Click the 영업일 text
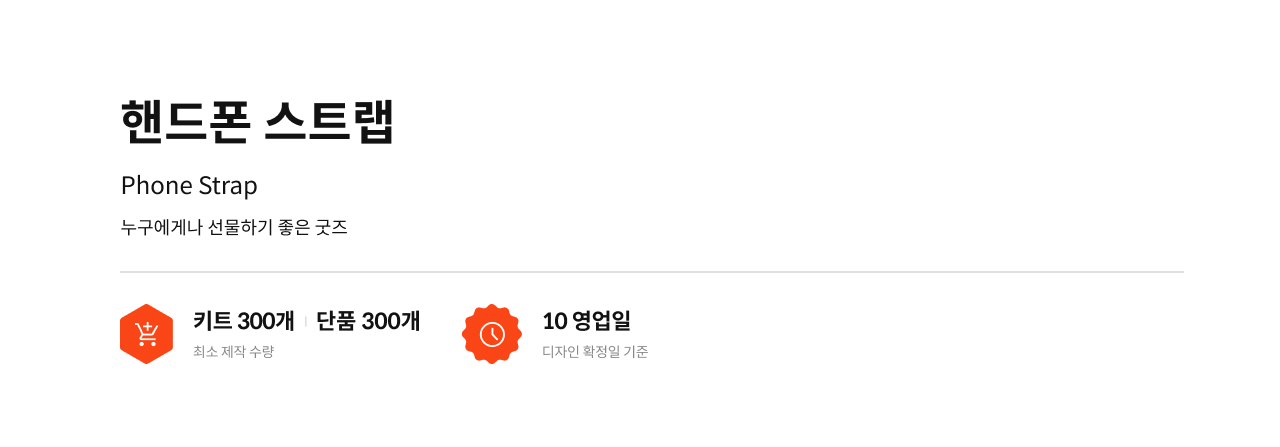The image size is (1280, 447). pyautogui.click(x=602, y=321)
